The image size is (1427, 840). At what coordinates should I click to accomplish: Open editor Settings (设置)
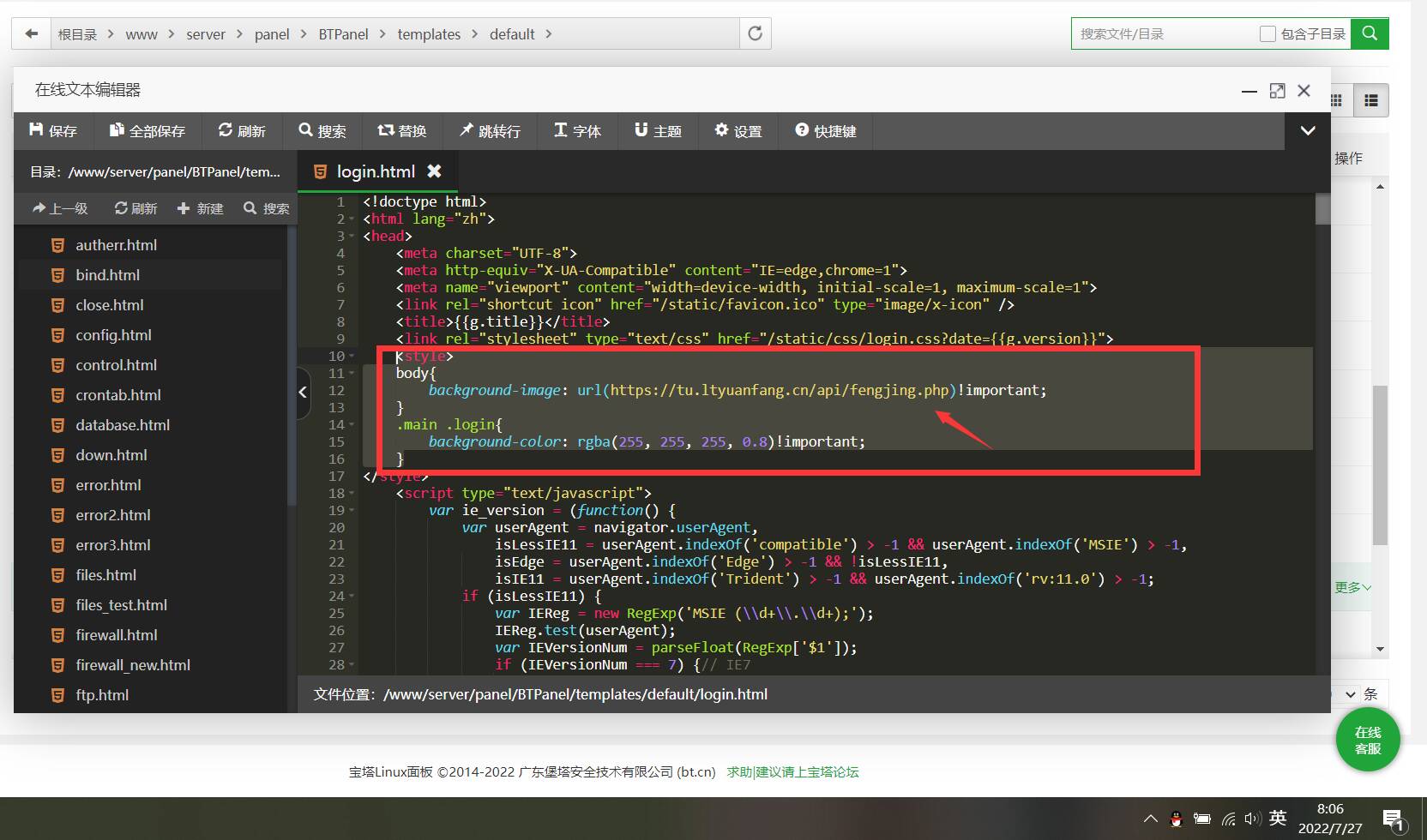pos(738,130)
